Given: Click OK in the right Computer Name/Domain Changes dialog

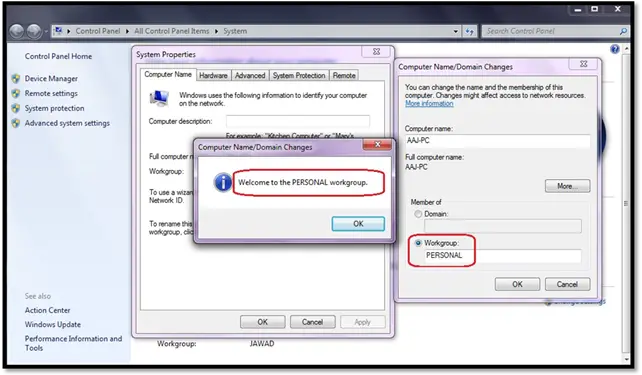Looking at the screenshot, I should click(517, 284).
